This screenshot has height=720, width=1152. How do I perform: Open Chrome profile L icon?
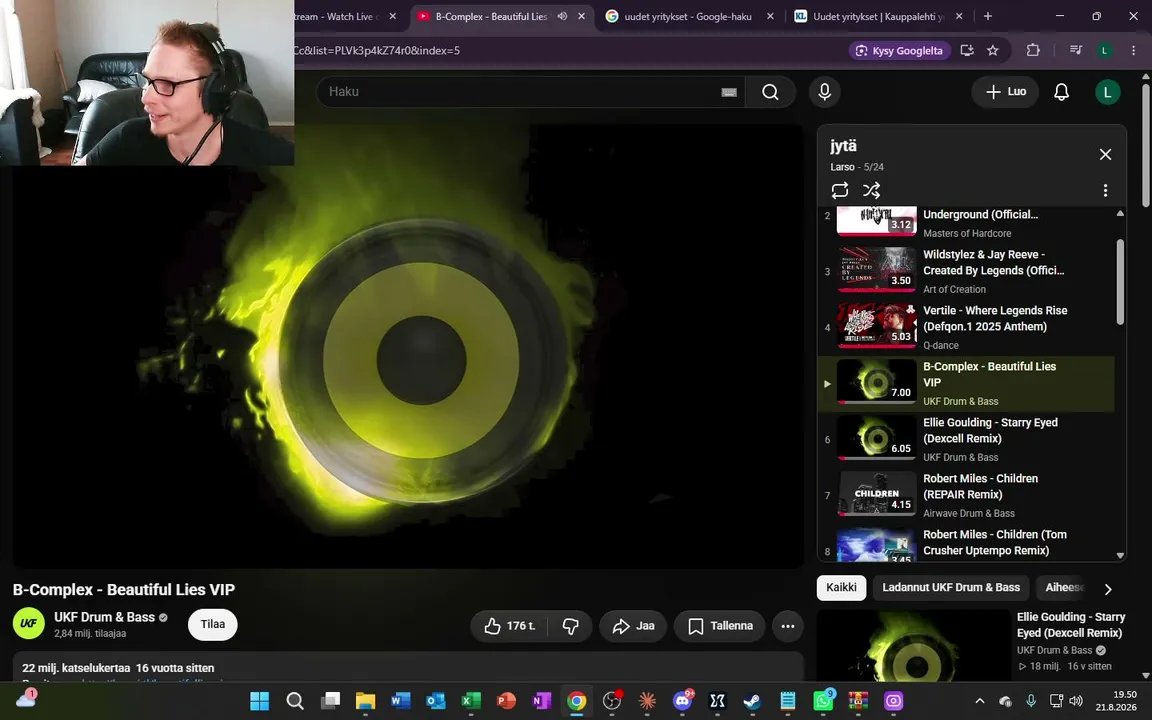[x=1104, y=50]
